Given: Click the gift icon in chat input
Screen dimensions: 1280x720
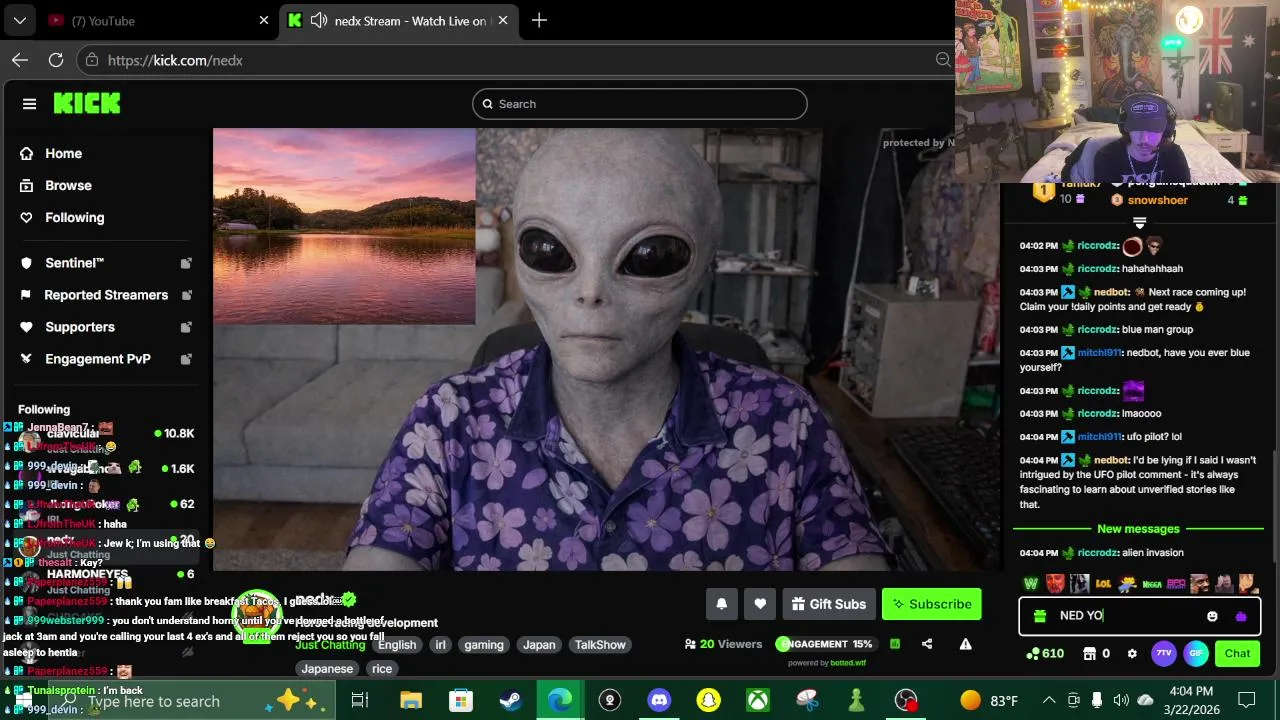Looking at the screenshot, I should (1040, 616).
